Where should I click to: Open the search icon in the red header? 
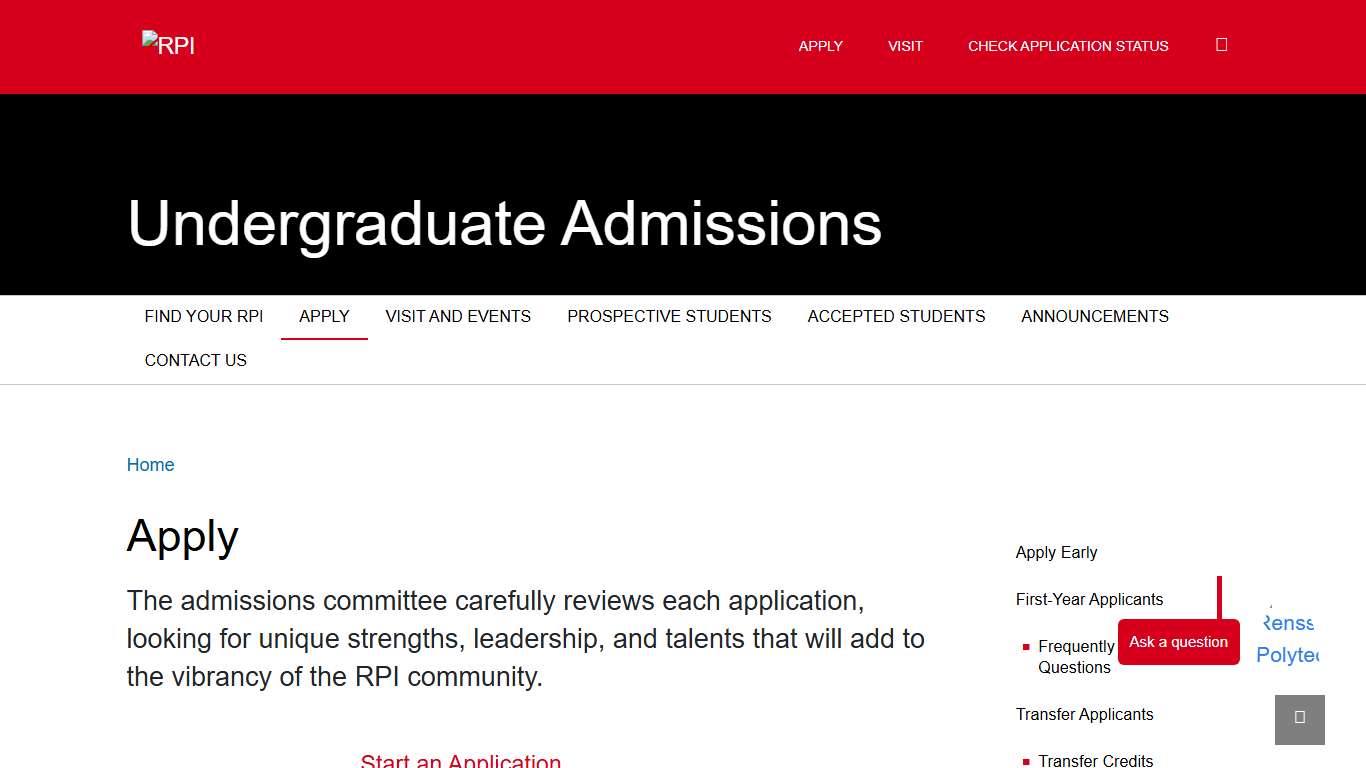pos(1221,45)
